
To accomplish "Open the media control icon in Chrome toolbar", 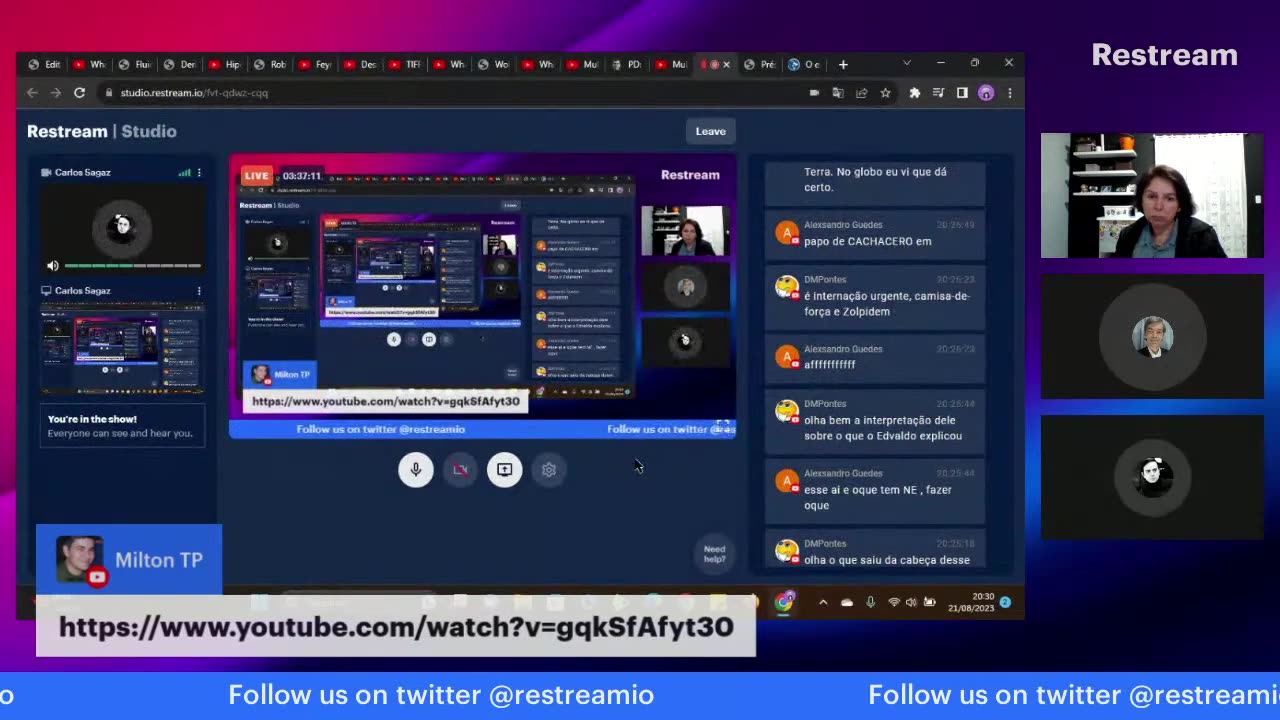I will (x=938, y=93).
